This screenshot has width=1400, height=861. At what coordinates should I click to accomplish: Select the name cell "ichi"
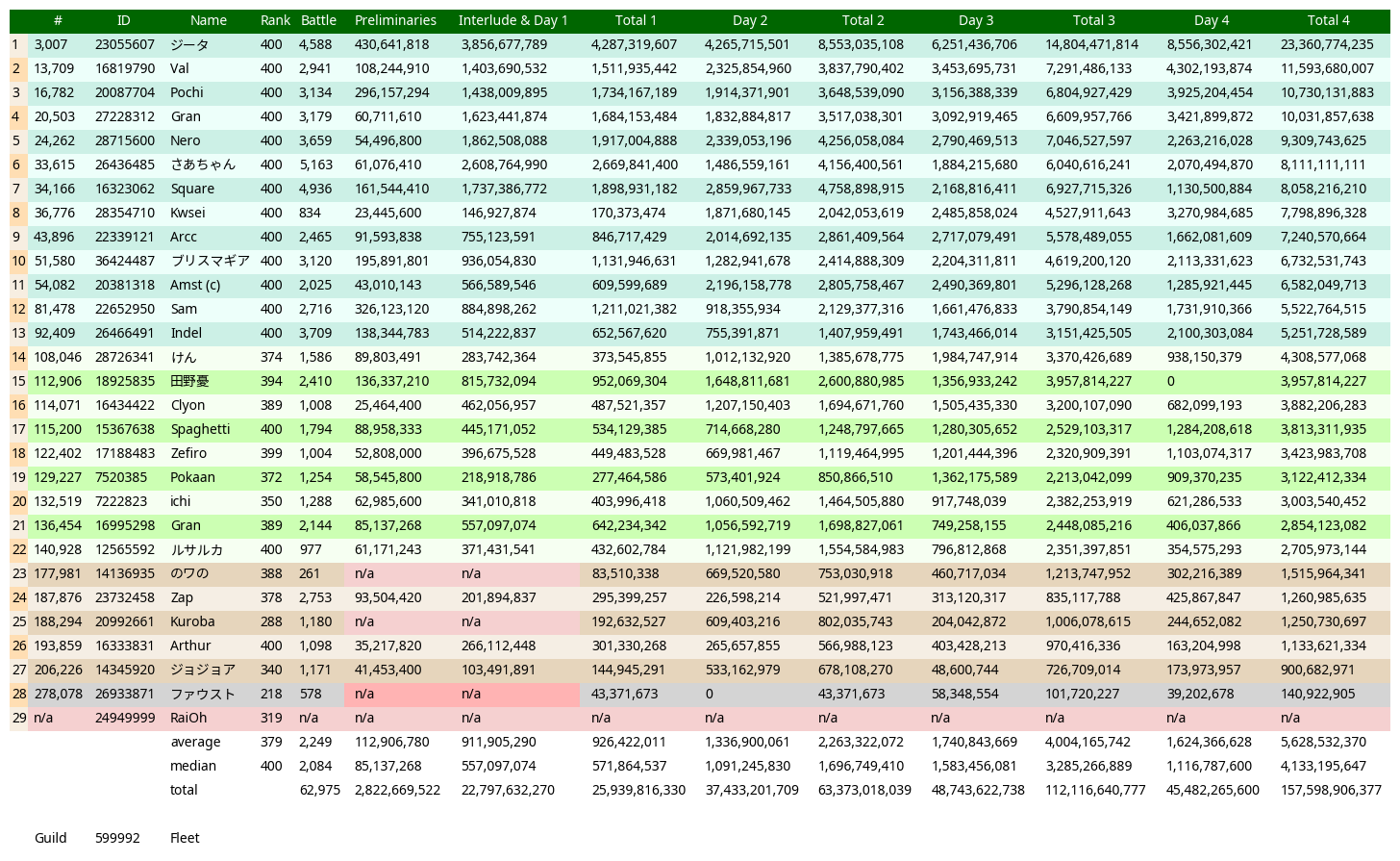click(181, 501)
